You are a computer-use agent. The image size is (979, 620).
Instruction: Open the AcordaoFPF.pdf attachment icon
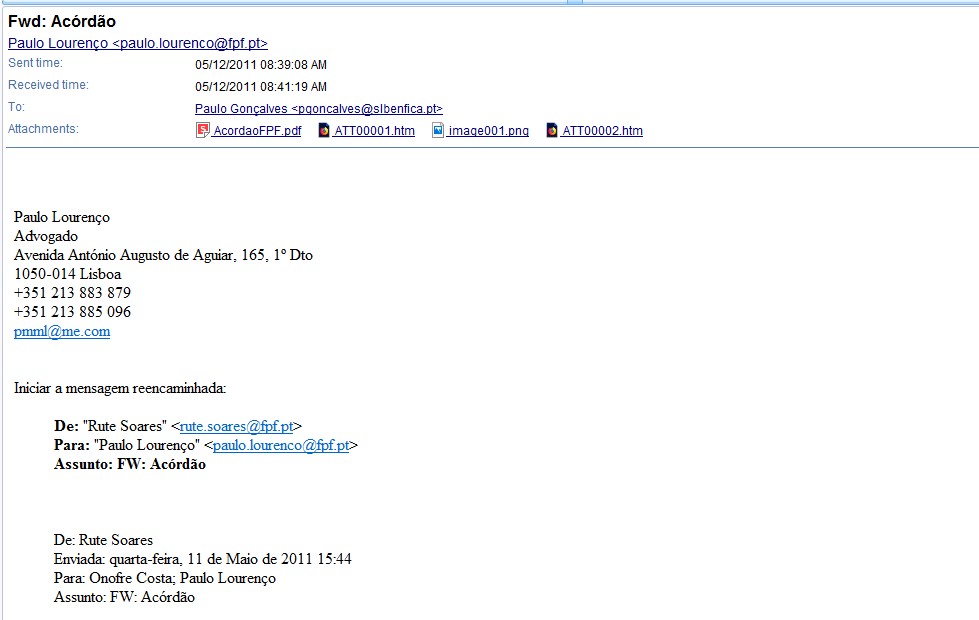coord(202,131)
